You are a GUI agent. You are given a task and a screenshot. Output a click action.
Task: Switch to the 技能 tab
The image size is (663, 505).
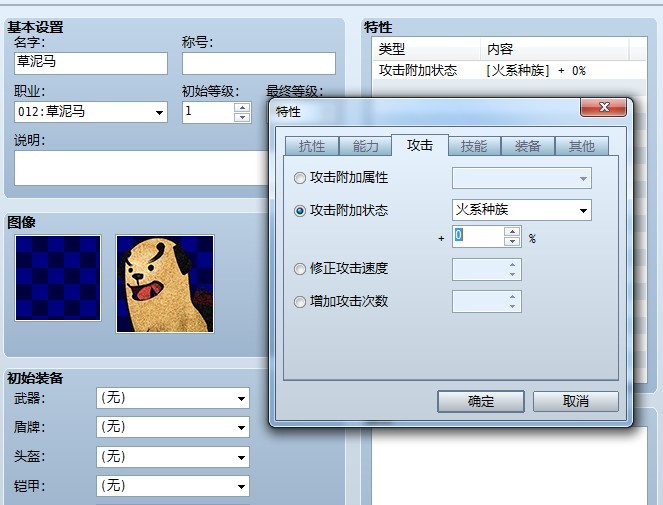coord(474,146)
